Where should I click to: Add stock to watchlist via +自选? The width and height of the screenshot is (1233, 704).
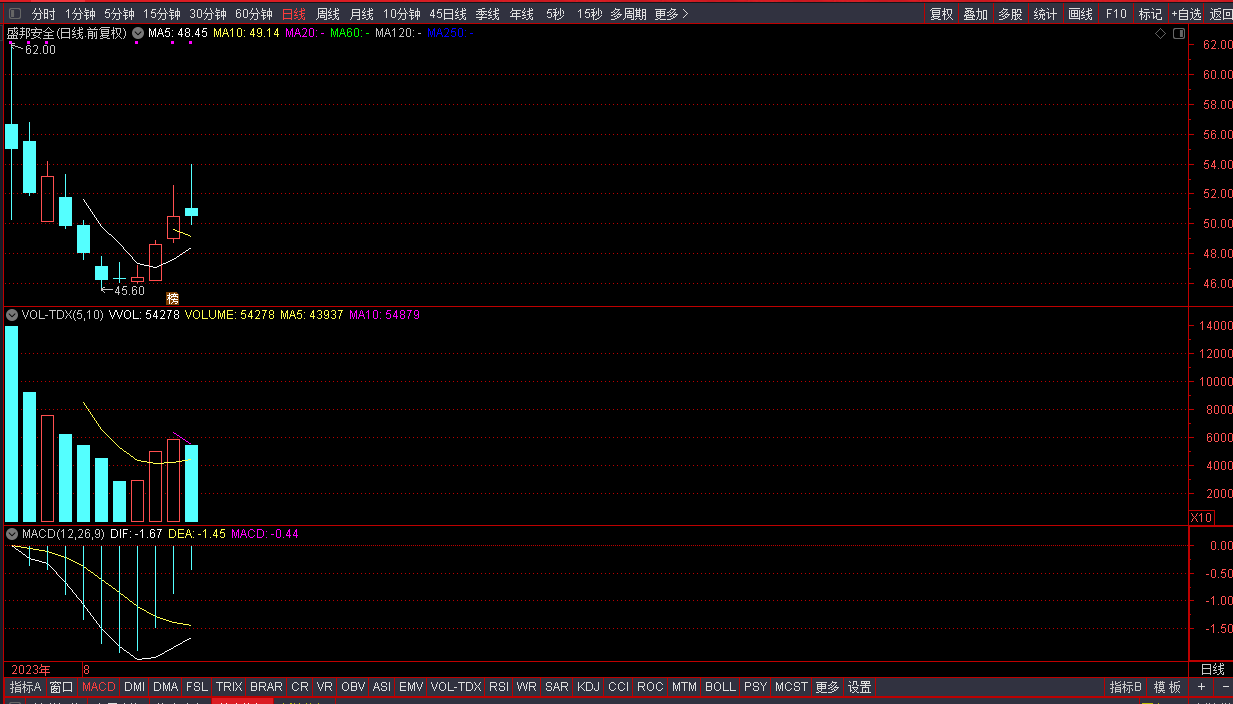pos(1186,14)
